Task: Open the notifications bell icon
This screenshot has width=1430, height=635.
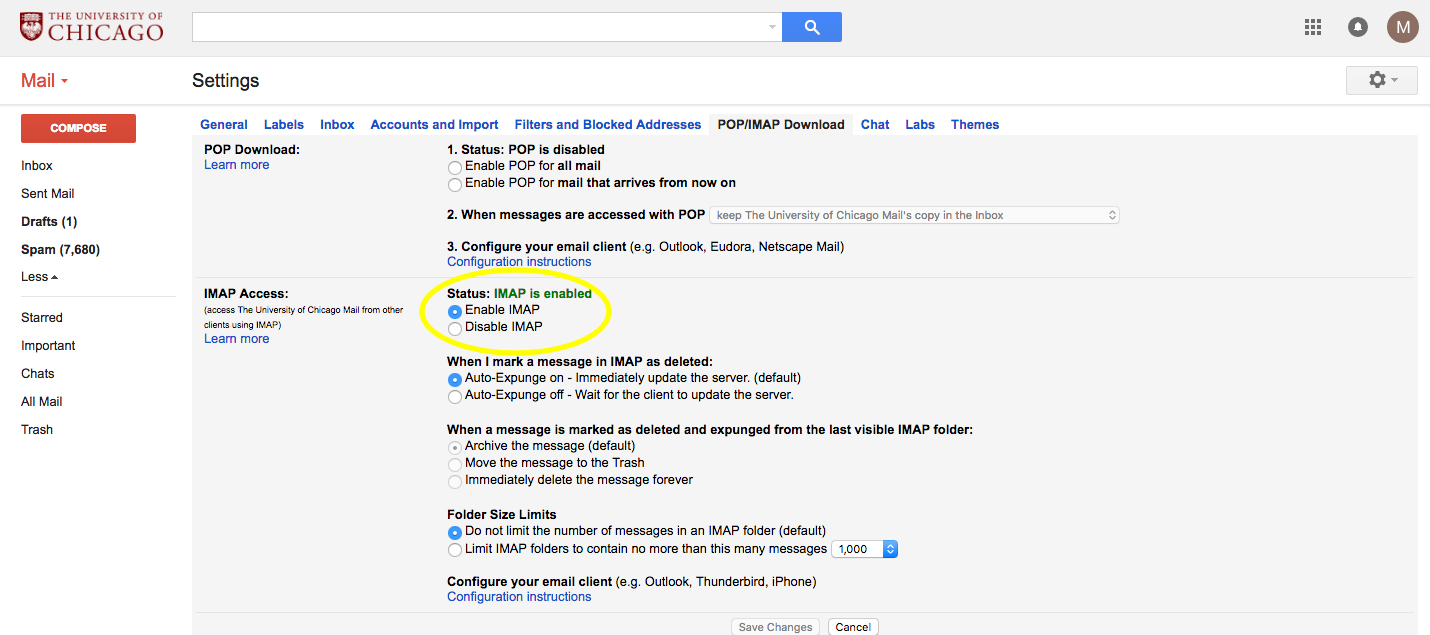Action: pyautogui.click(x=1358, y=27)
